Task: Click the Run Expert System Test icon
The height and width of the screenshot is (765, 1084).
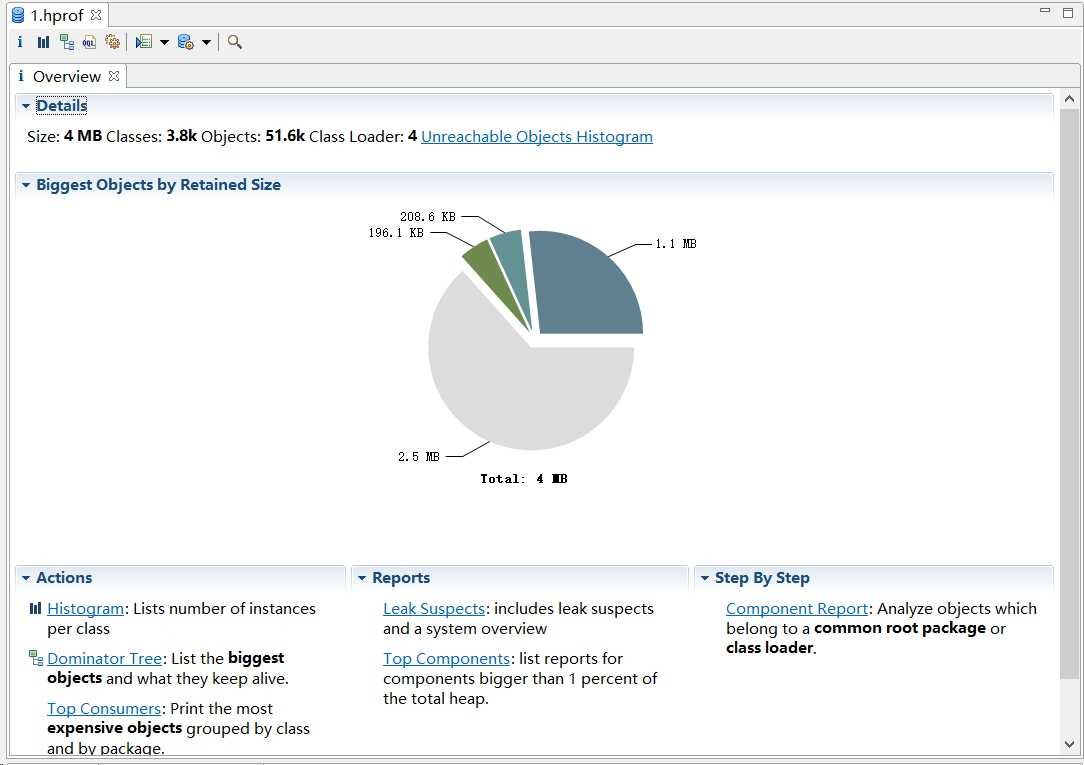Action: coord(144,42)
